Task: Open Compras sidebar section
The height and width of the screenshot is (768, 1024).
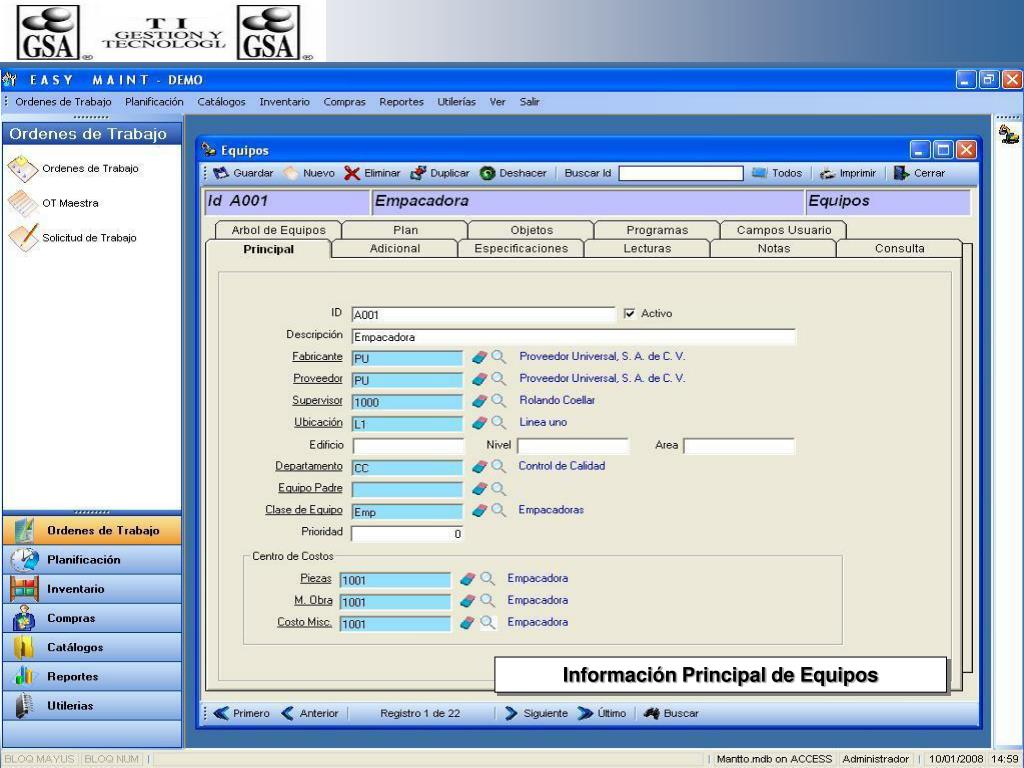Action: click(x=92, y=618)
